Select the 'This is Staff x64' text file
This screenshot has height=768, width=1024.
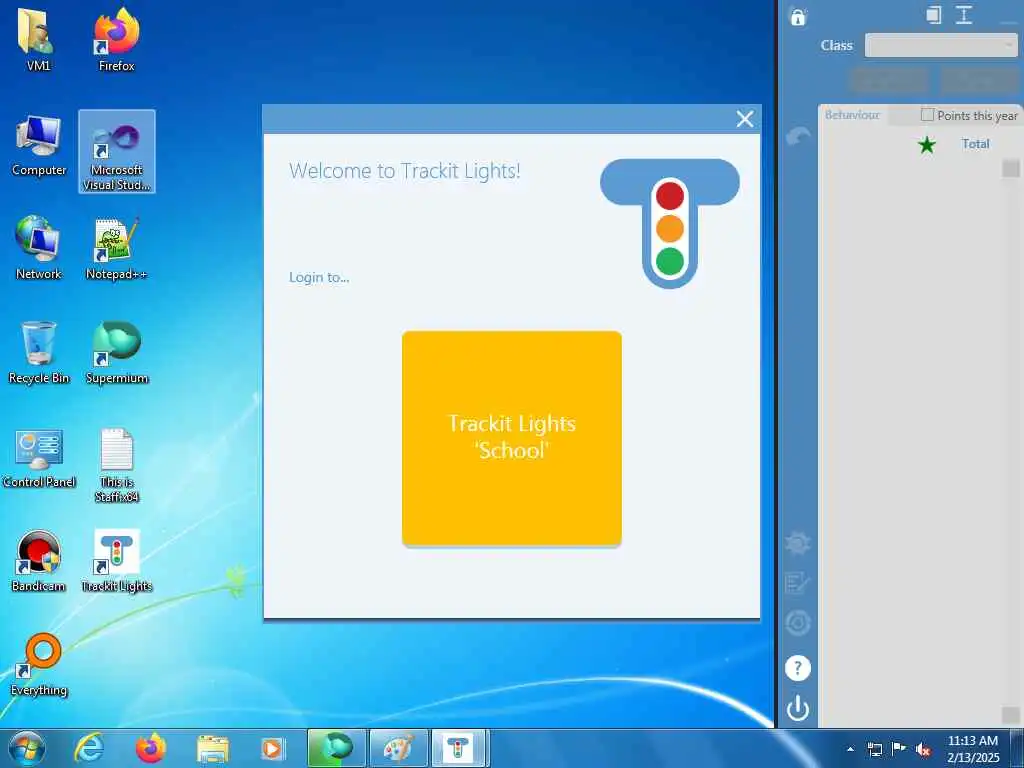(x=117, y=465)
